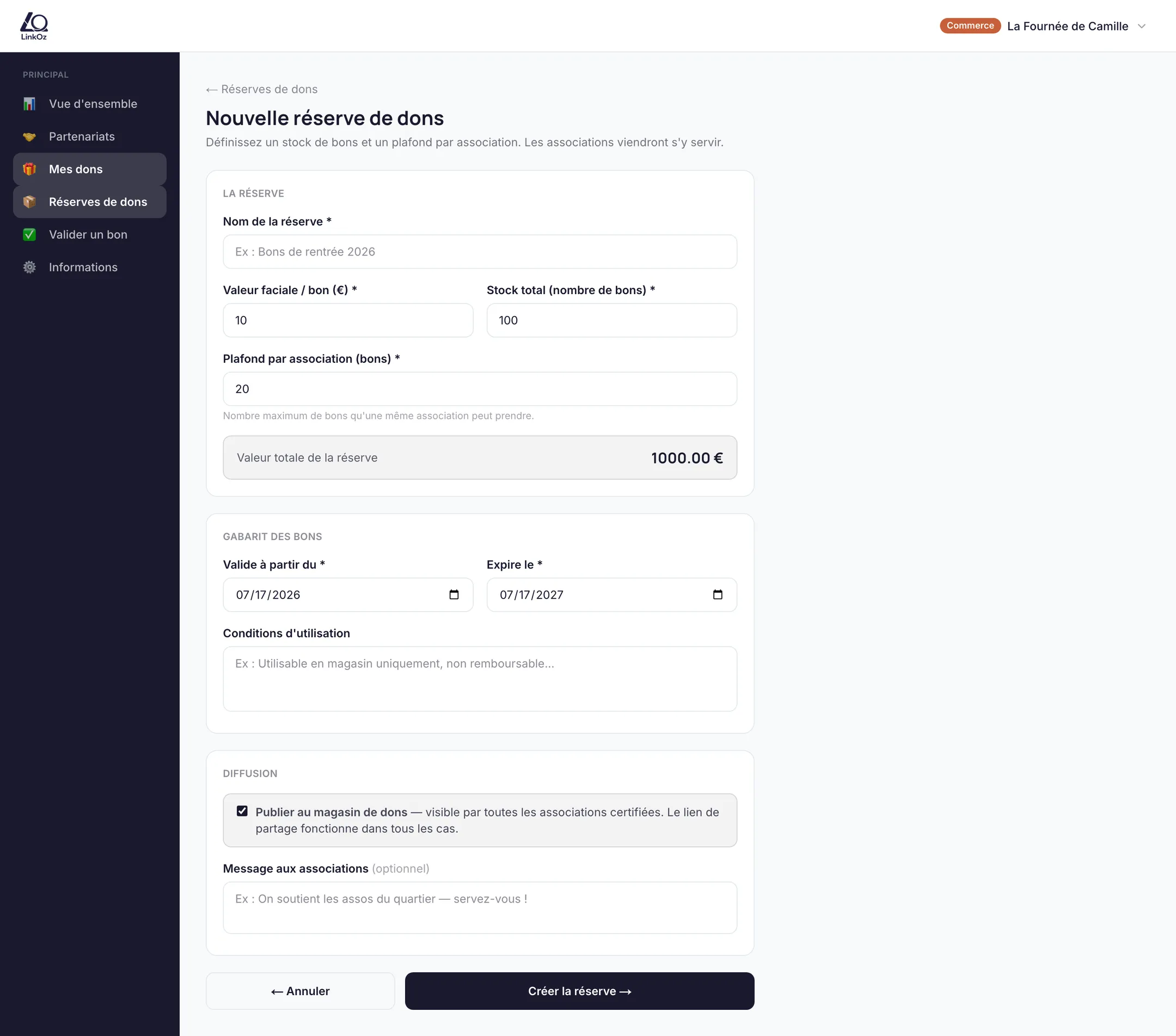Click the Partenariats handshake icon
Viewport: 1176px width, 1036px height.
[29, 136]
